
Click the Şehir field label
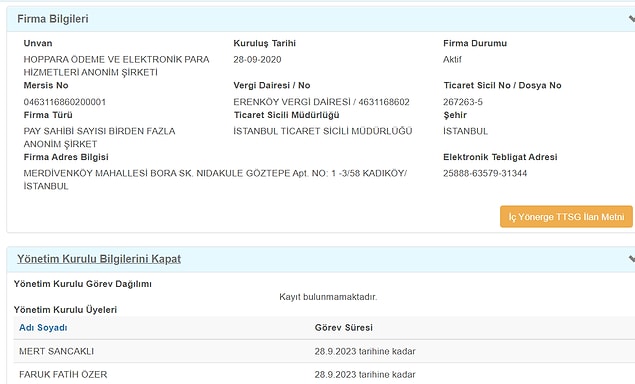(455, 115)
